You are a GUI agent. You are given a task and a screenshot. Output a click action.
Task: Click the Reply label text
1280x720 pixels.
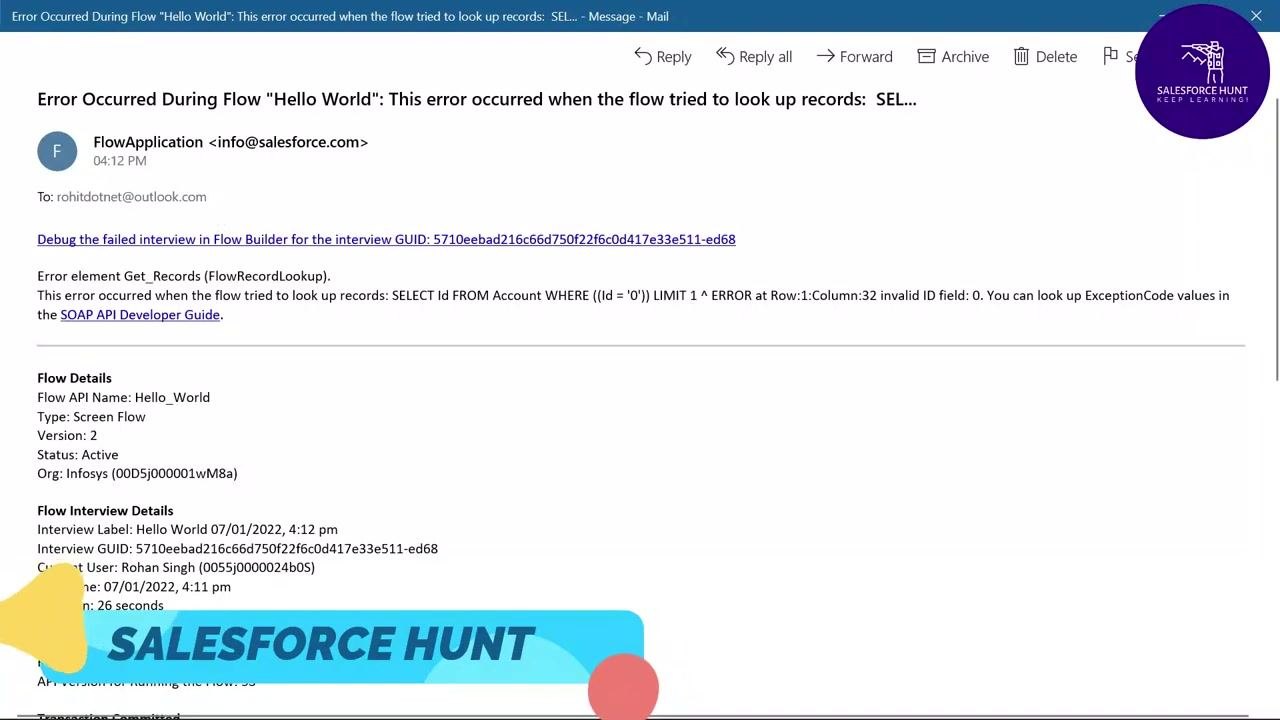(674, 57)
